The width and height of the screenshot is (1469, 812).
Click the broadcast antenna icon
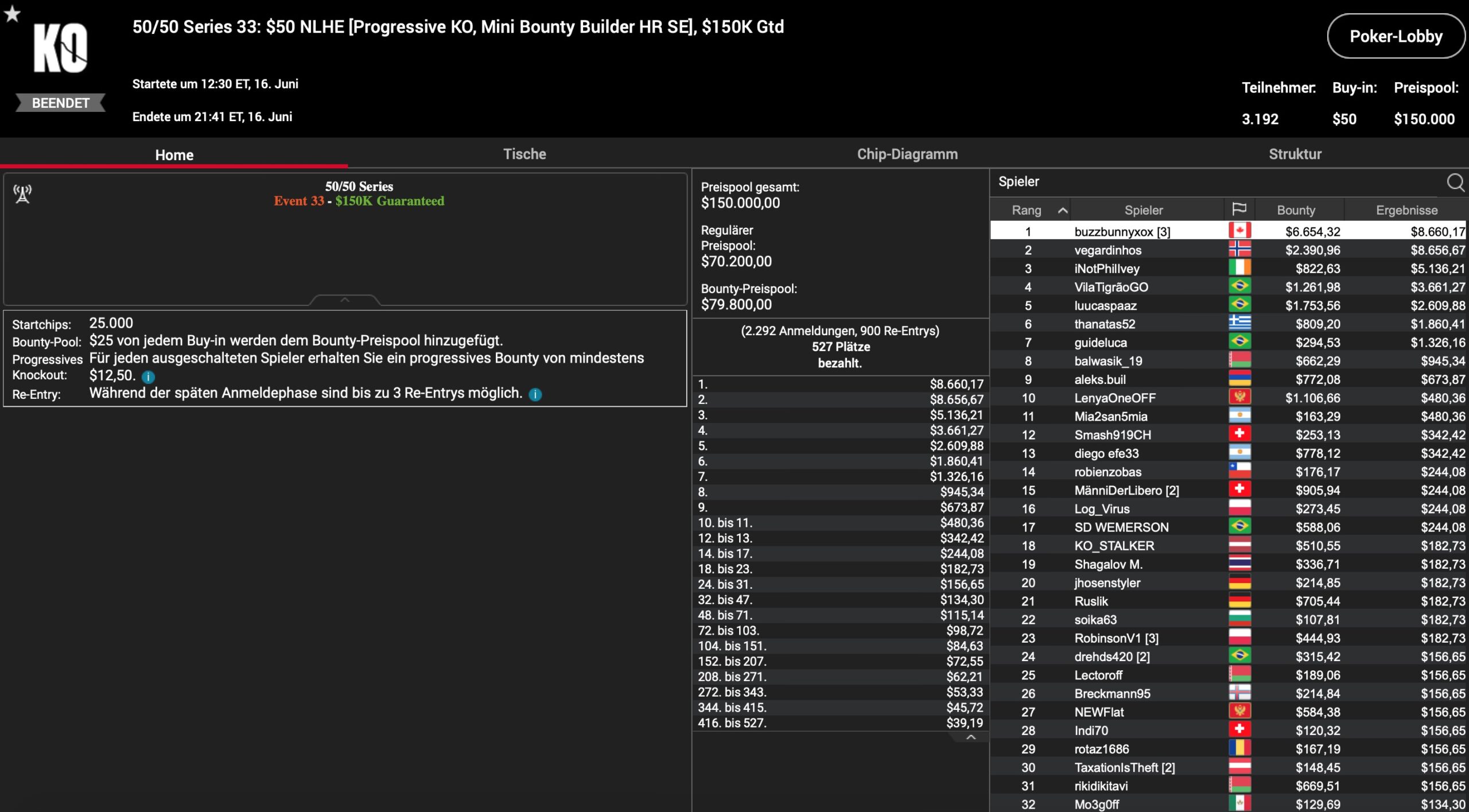click(22, 194)
